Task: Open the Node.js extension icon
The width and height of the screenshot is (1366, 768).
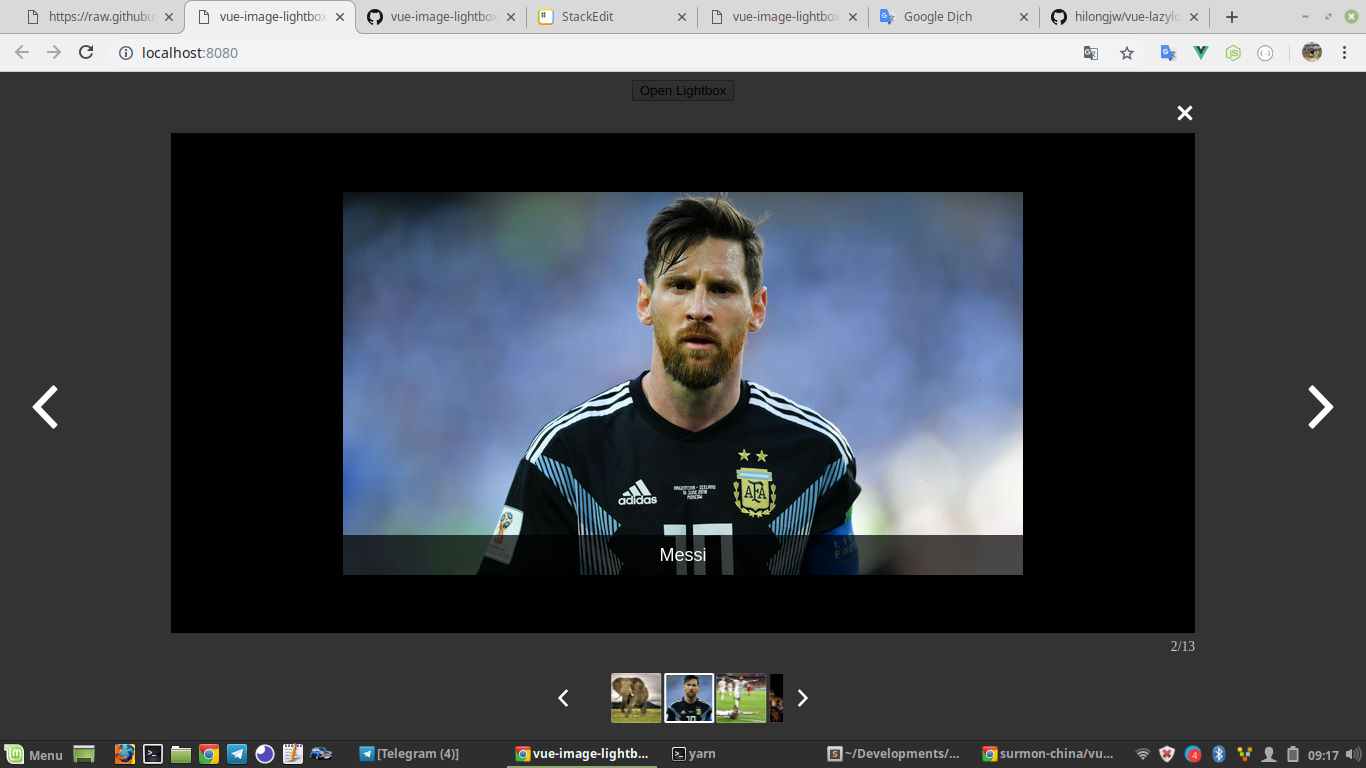Action: (x=1233, y=53)
